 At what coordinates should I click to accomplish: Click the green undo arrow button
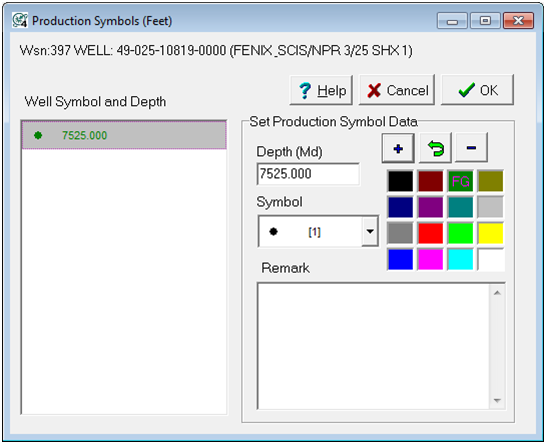coord(435,148)
